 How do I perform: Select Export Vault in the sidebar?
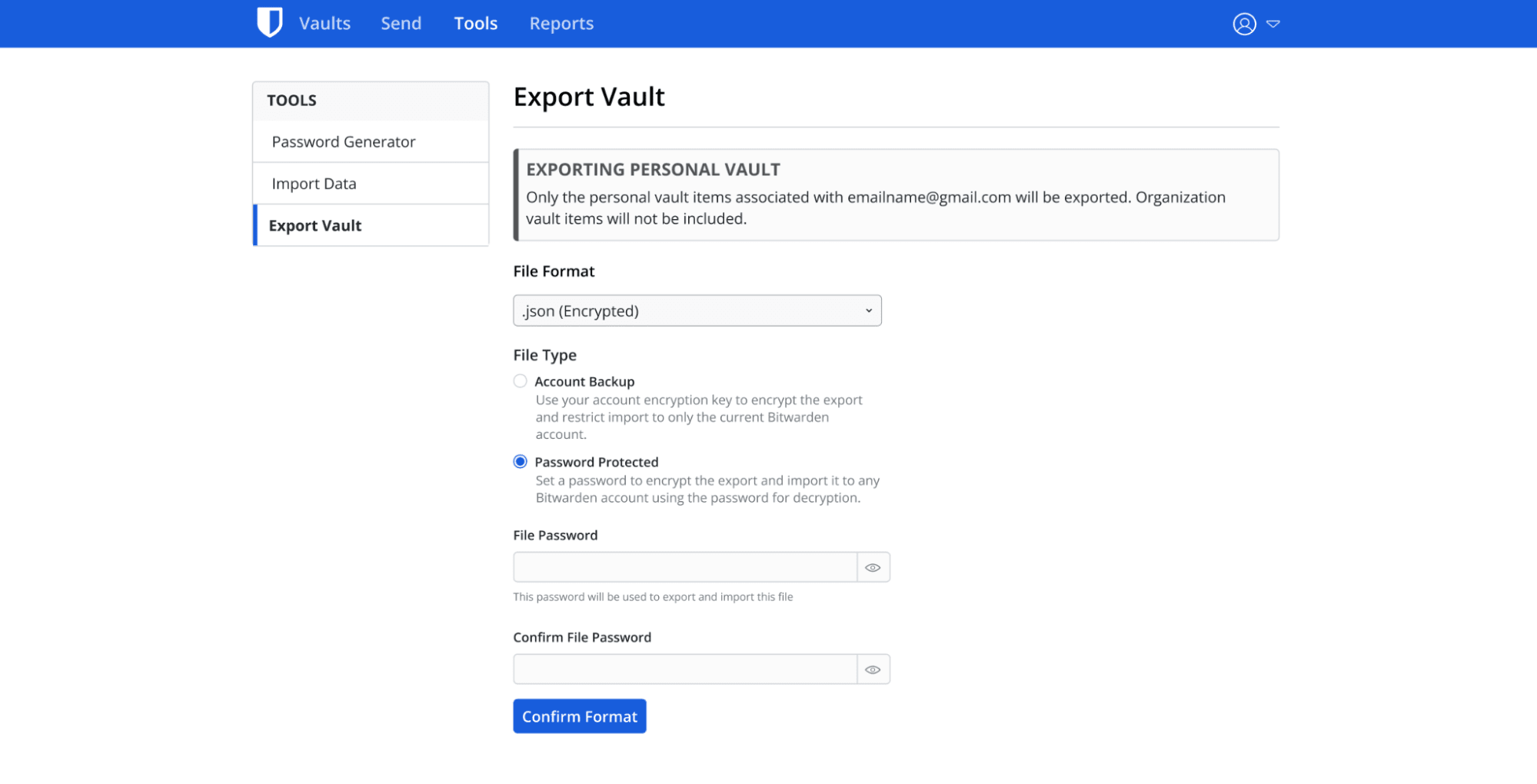pyautogui.click(x=314, y=225)
